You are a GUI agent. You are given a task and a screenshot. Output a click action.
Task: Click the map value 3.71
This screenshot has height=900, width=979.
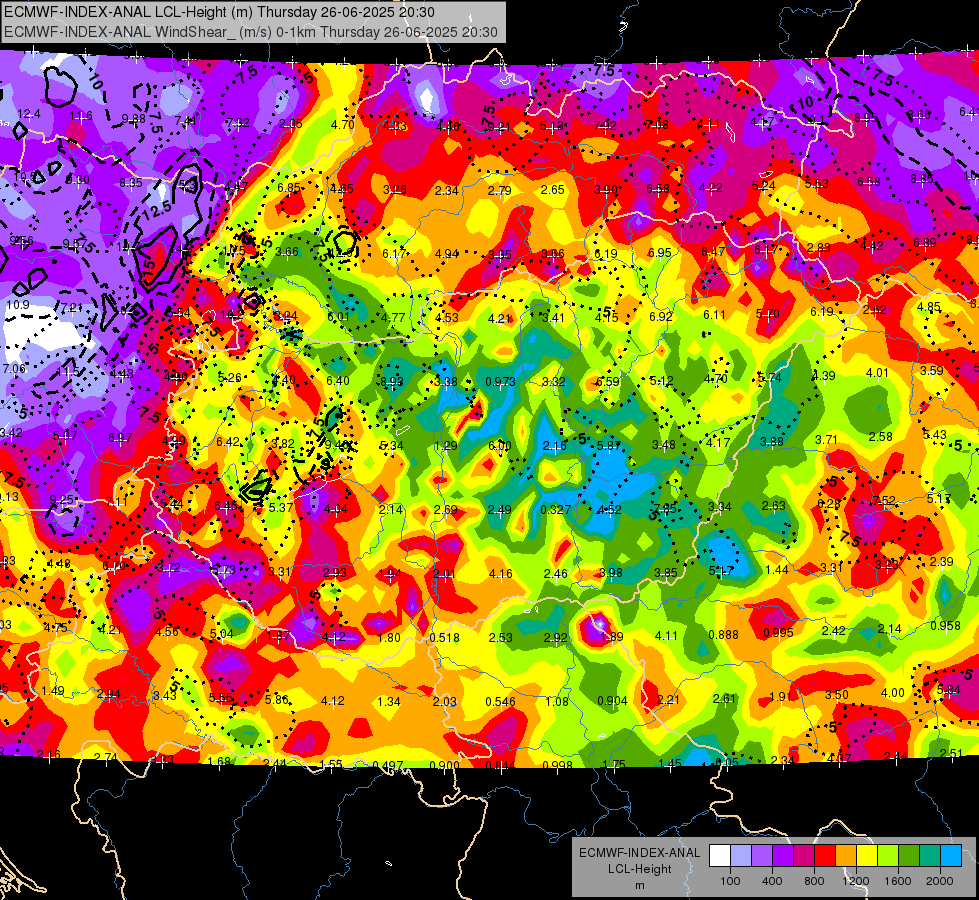click(826, 439)
